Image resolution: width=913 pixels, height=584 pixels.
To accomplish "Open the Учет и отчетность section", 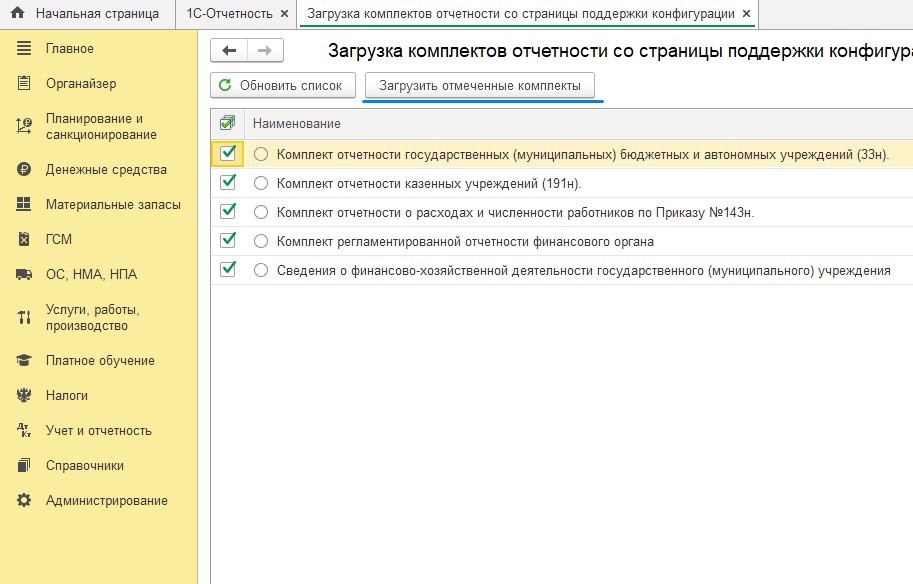I will click(98, 430).
